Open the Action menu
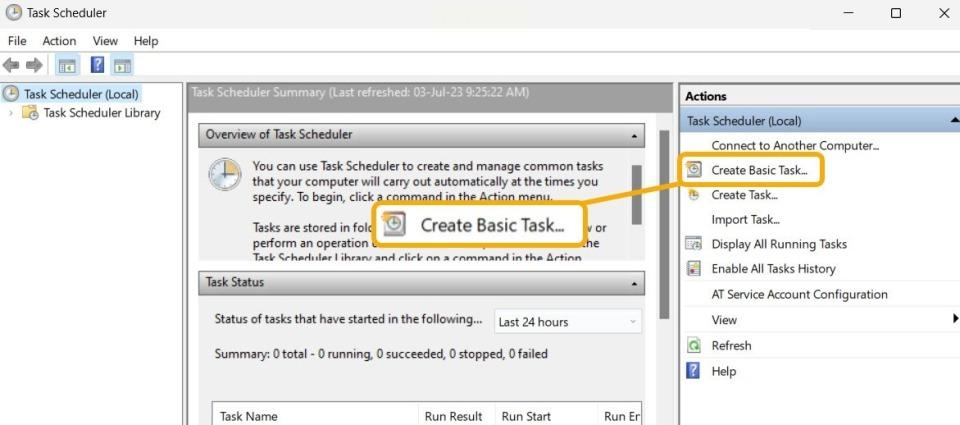The image size is (960, 425). coord(59,41)
